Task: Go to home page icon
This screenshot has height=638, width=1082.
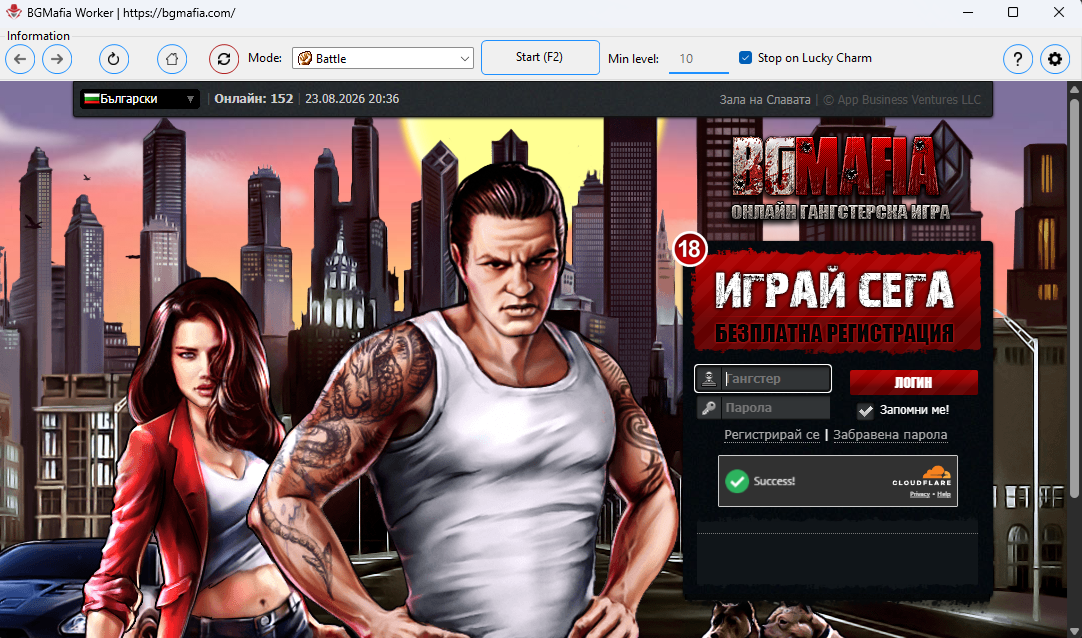Action: [172, 59]
